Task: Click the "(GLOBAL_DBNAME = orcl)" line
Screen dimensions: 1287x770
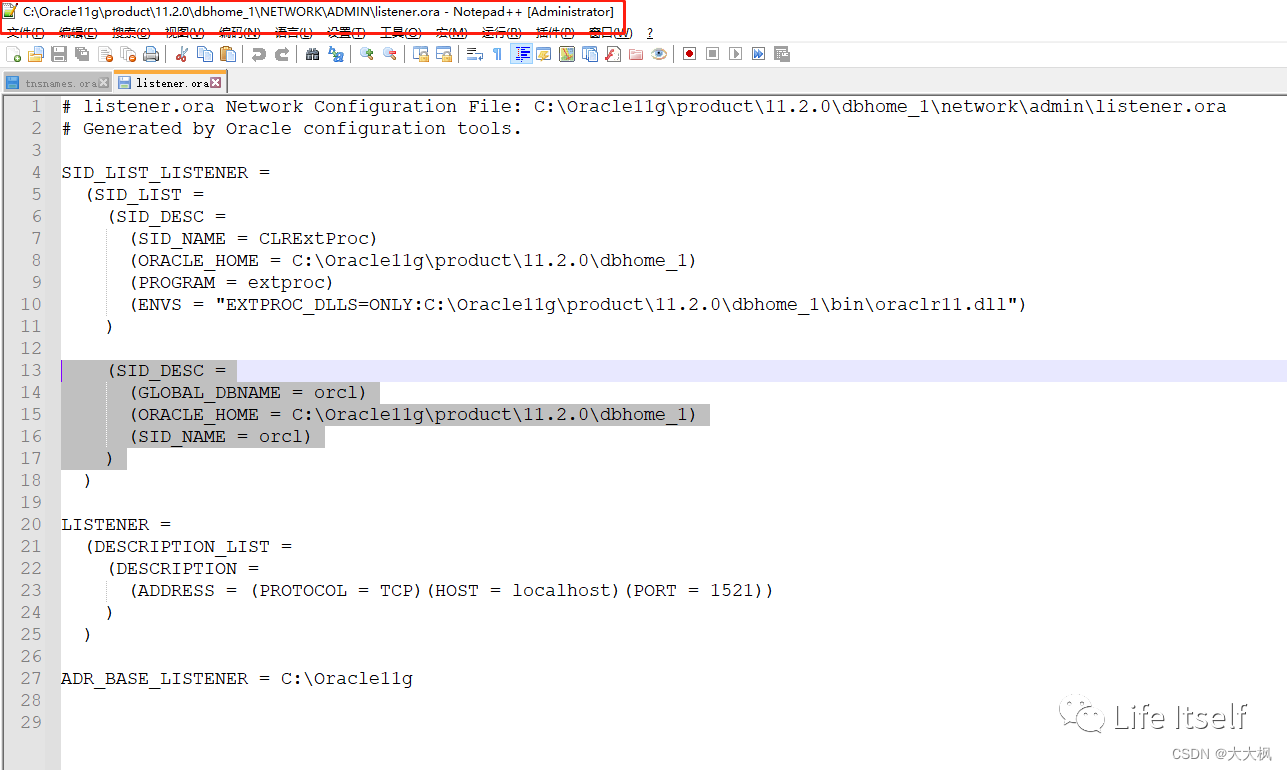Action: [248, 392]
